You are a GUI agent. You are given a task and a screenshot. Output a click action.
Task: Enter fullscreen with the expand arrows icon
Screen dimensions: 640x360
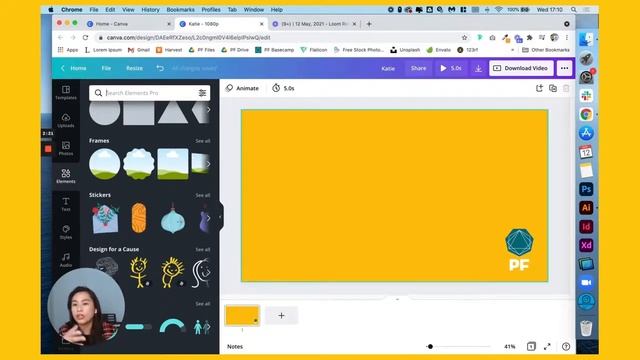(x=547, y=347)
